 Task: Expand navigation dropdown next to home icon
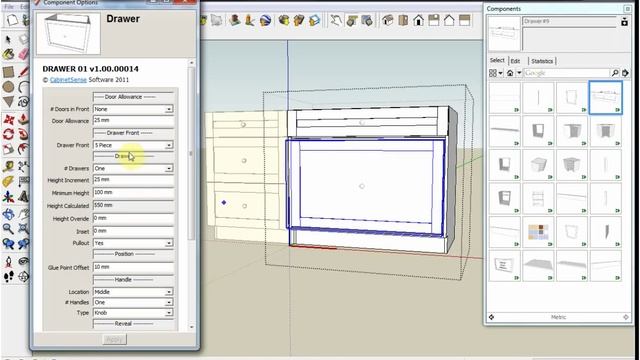click(x=519, y=73)
